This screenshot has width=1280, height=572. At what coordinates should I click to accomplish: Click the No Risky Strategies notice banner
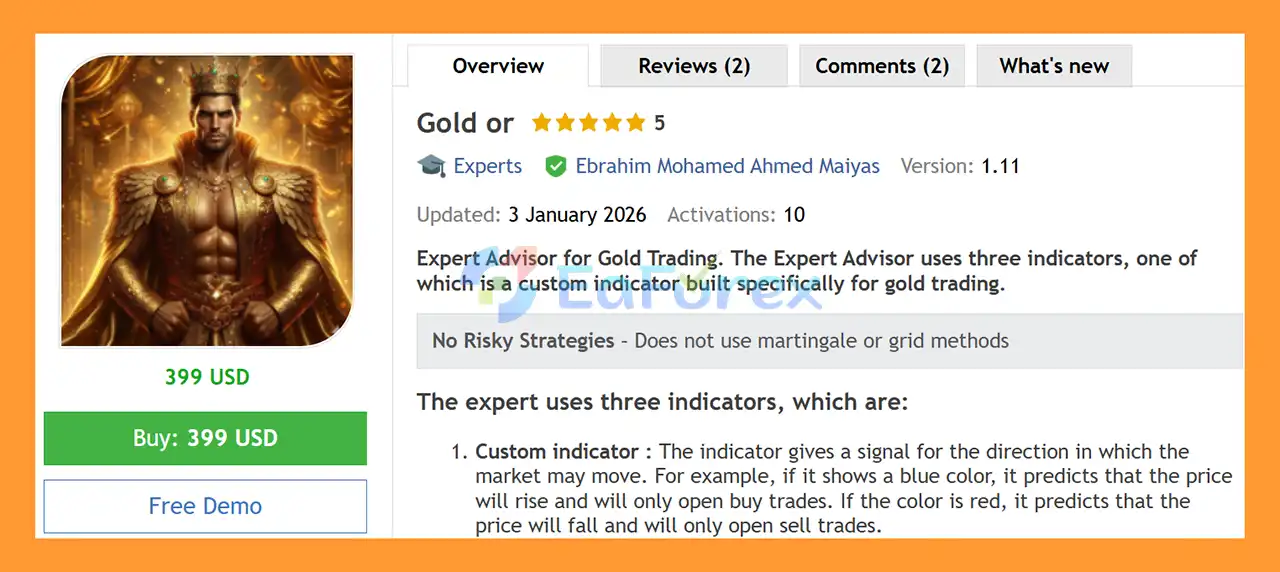(x=829, y=341)
